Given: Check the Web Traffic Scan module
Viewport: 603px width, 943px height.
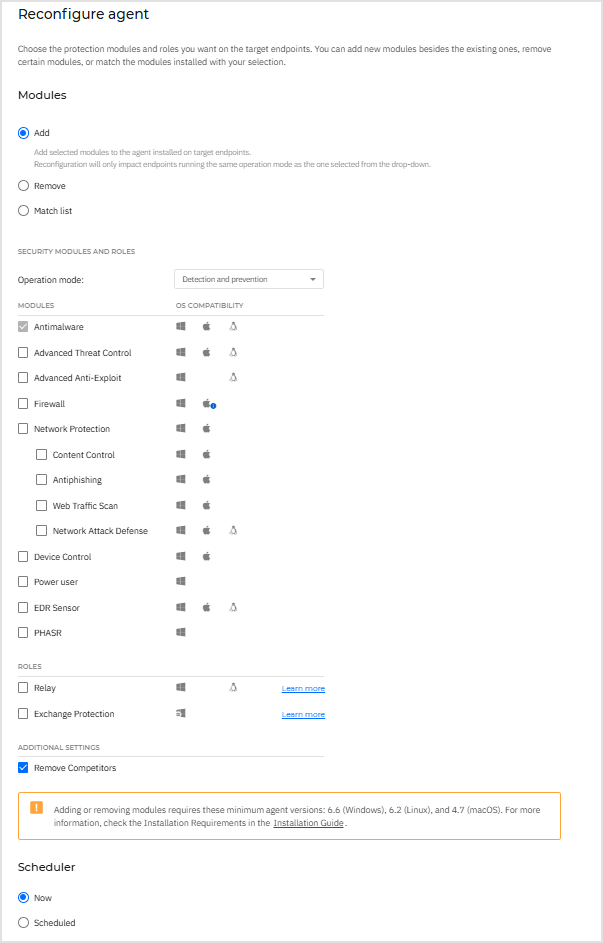Looking at the screenshot, I should (x=40, y=505).
